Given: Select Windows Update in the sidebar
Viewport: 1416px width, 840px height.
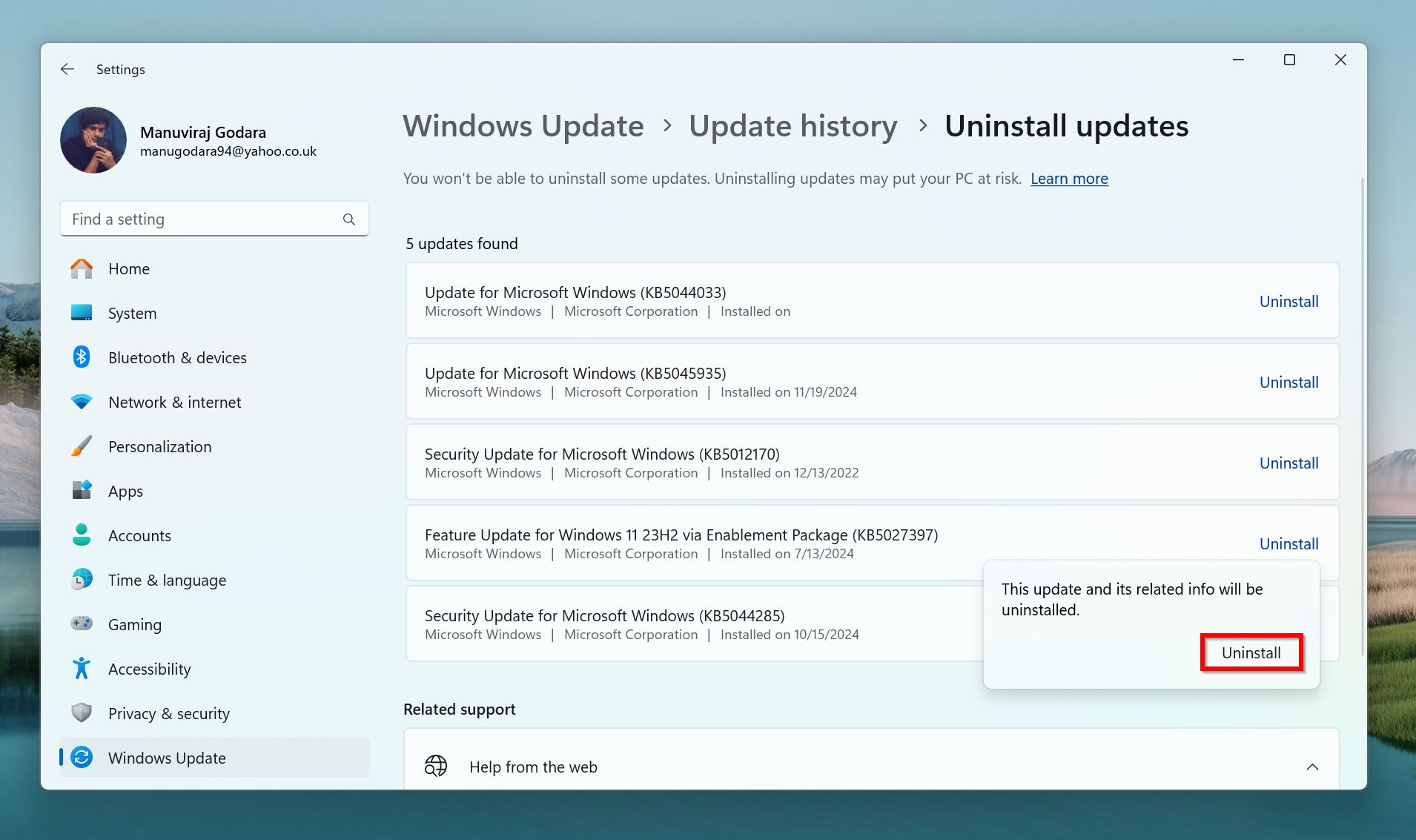Looking at the screenshot, I should 214,758.
